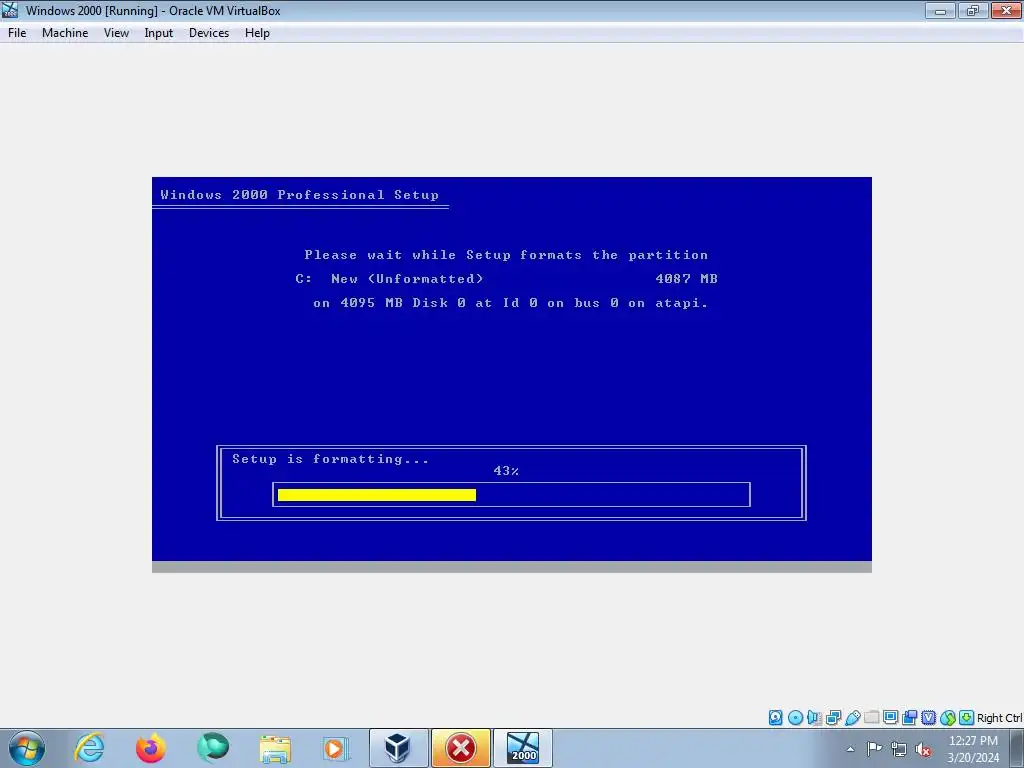1024x768 pixels.
Task: Click the 'C: New (Unformatted)' partition text
Action: pos(389,279)
